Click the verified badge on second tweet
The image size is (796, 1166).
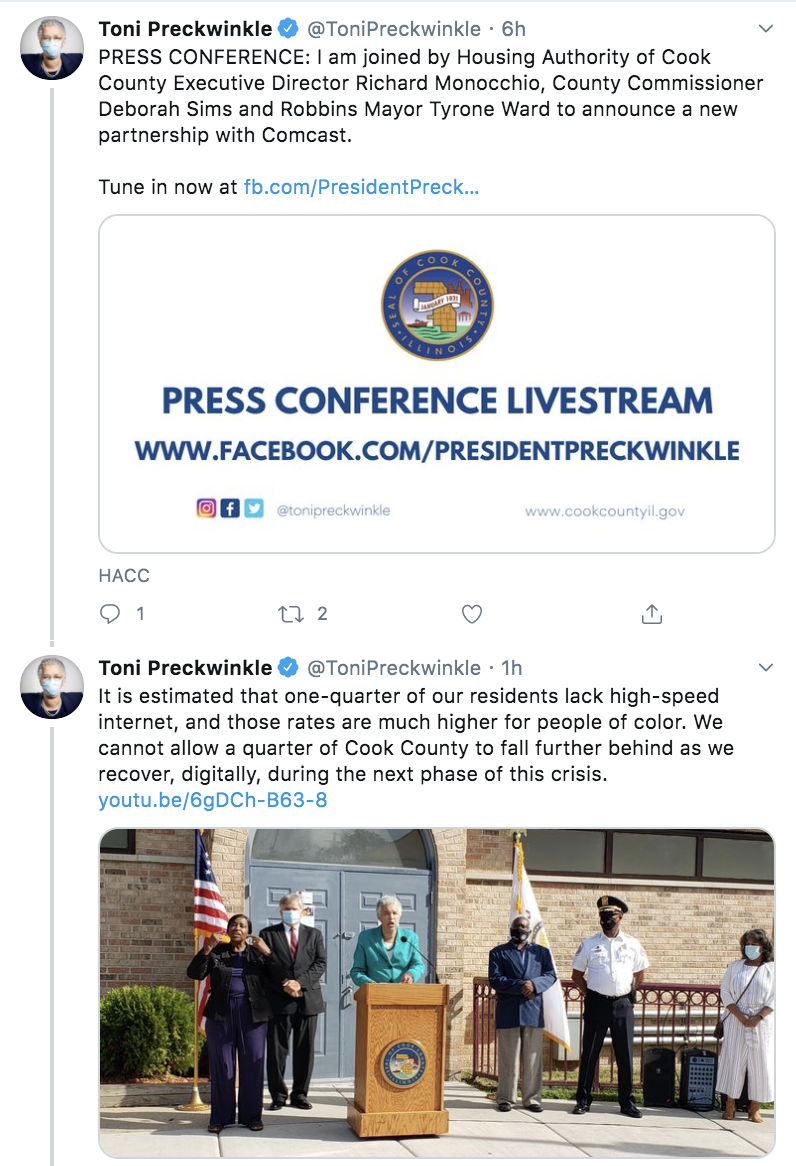click(x=289, y=667)
